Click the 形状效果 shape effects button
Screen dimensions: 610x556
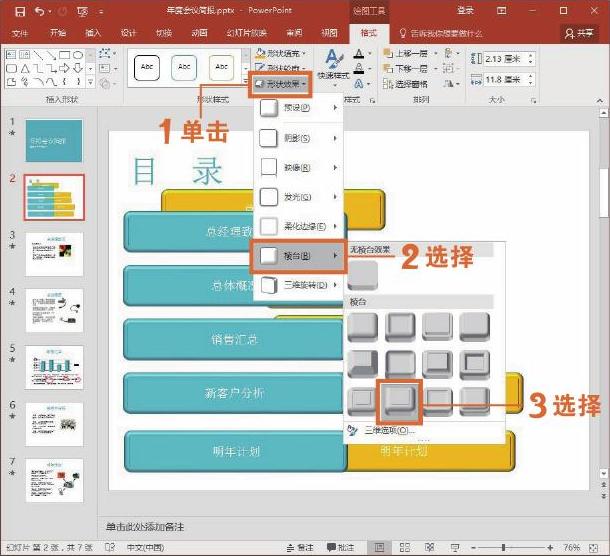pyautogui.click(x=280, y=84)
